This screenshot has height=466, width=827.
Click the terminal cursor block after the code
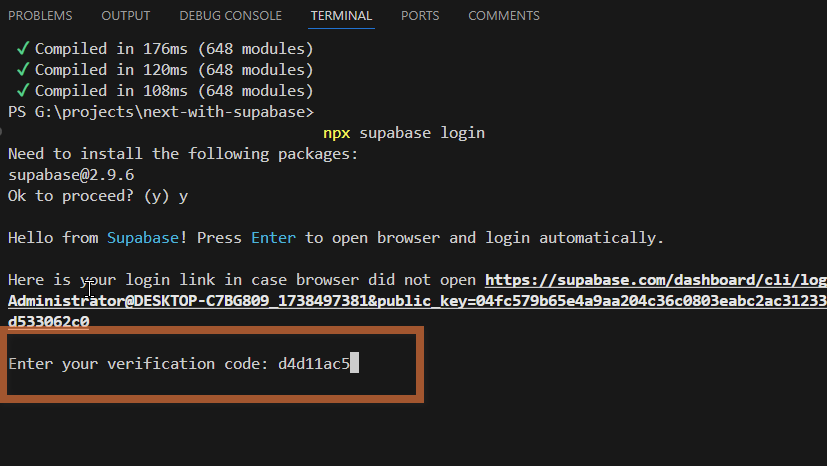tap(354, 364)
